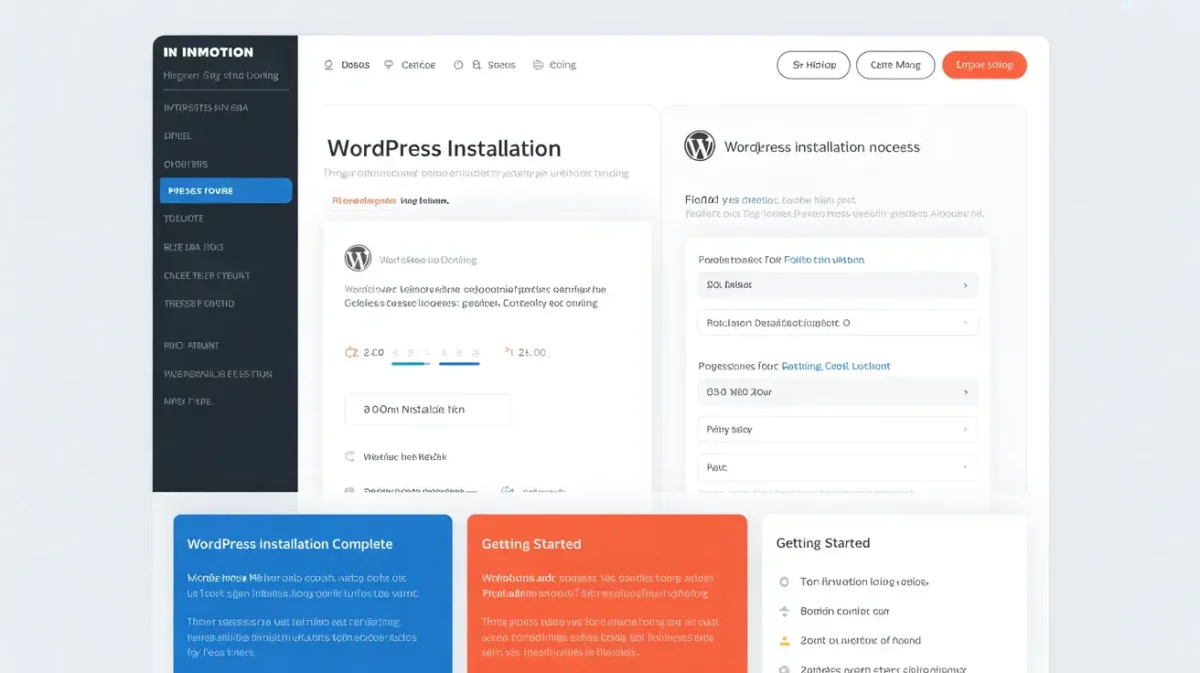
Task: Click the IN INMOTION logo in sidebar
Action: 208,52
